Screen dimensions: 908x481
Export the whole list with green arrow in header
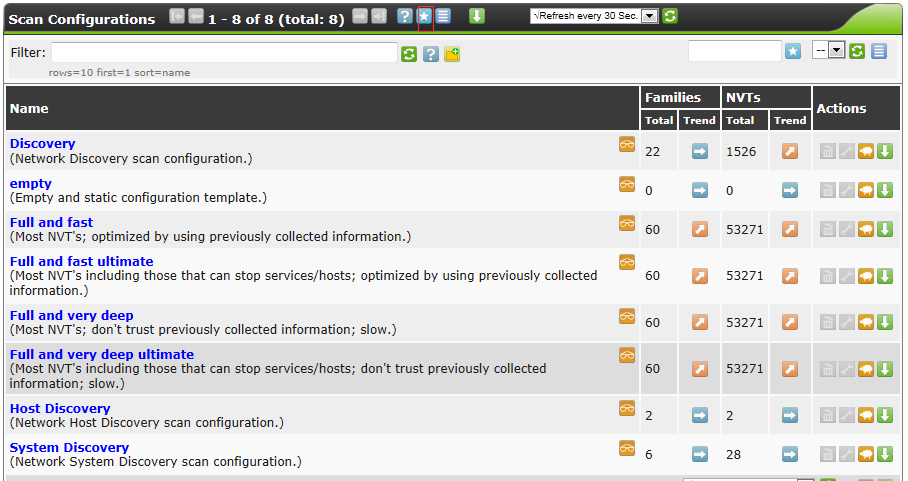(x=477, y=16)
